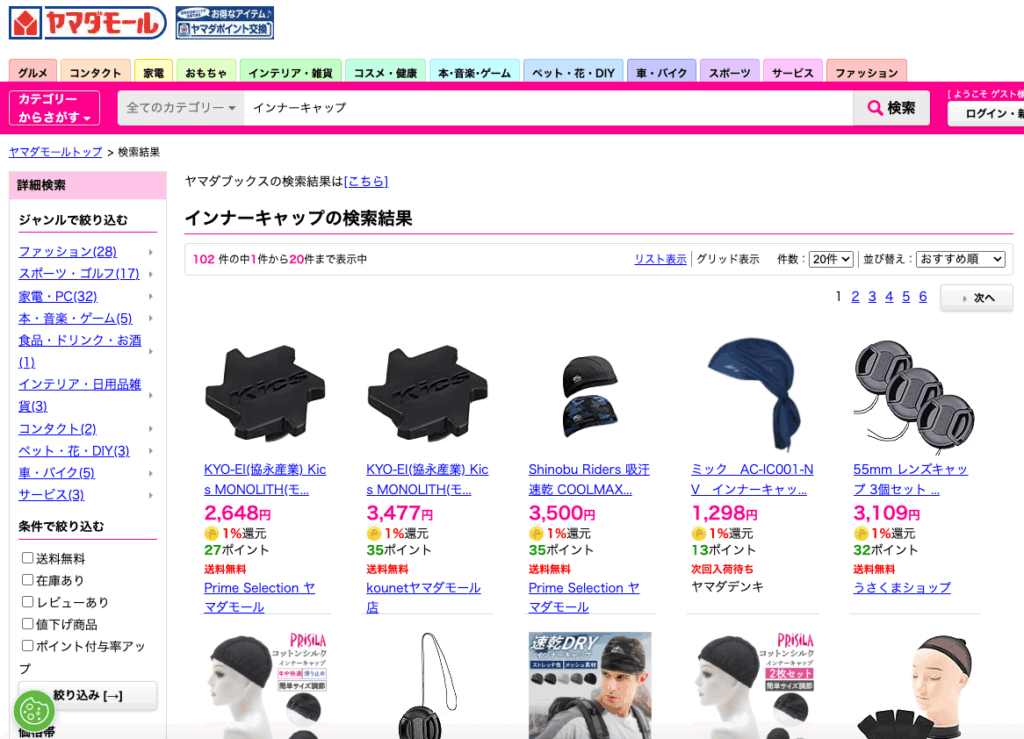The width and height of the screenshot is (1024, 739).
Task: Open the 件数 20件 dropdown
Action: pyautogui.click(x=831, y=259)
